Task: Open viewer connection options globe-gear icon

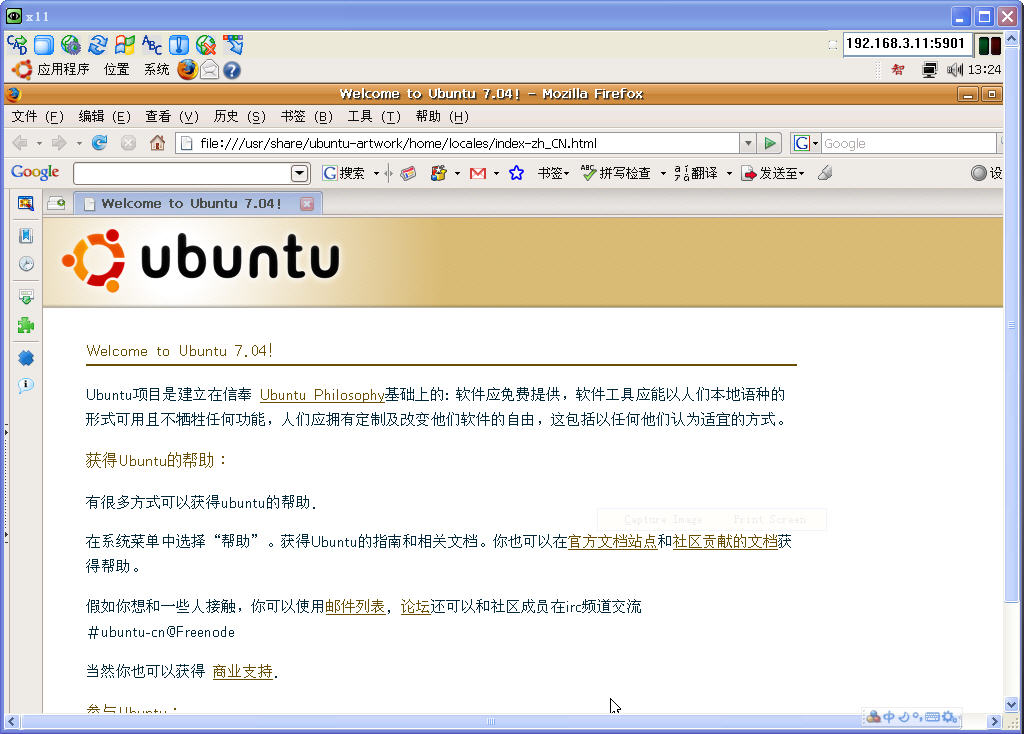Action: pyautogui.click(x=71, y=44)
